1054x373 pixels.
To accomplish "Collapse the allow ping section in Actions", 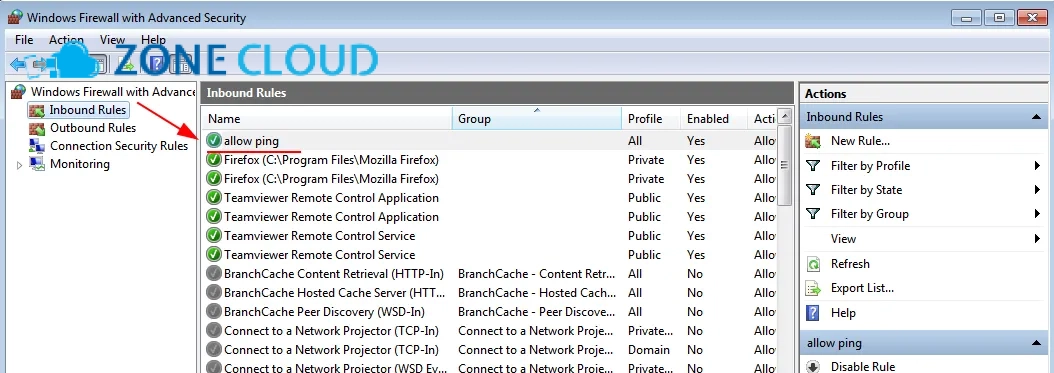I will click(1036, 343).
